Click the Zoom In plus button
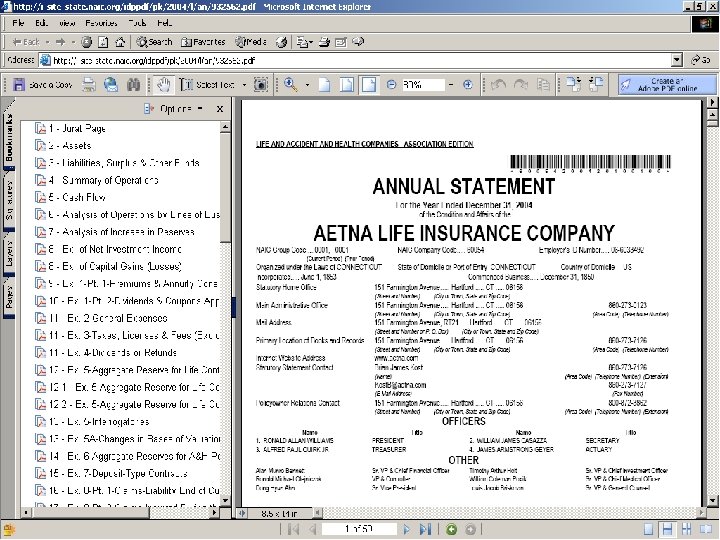The image size is (720, 540). [x=467, y=85]
